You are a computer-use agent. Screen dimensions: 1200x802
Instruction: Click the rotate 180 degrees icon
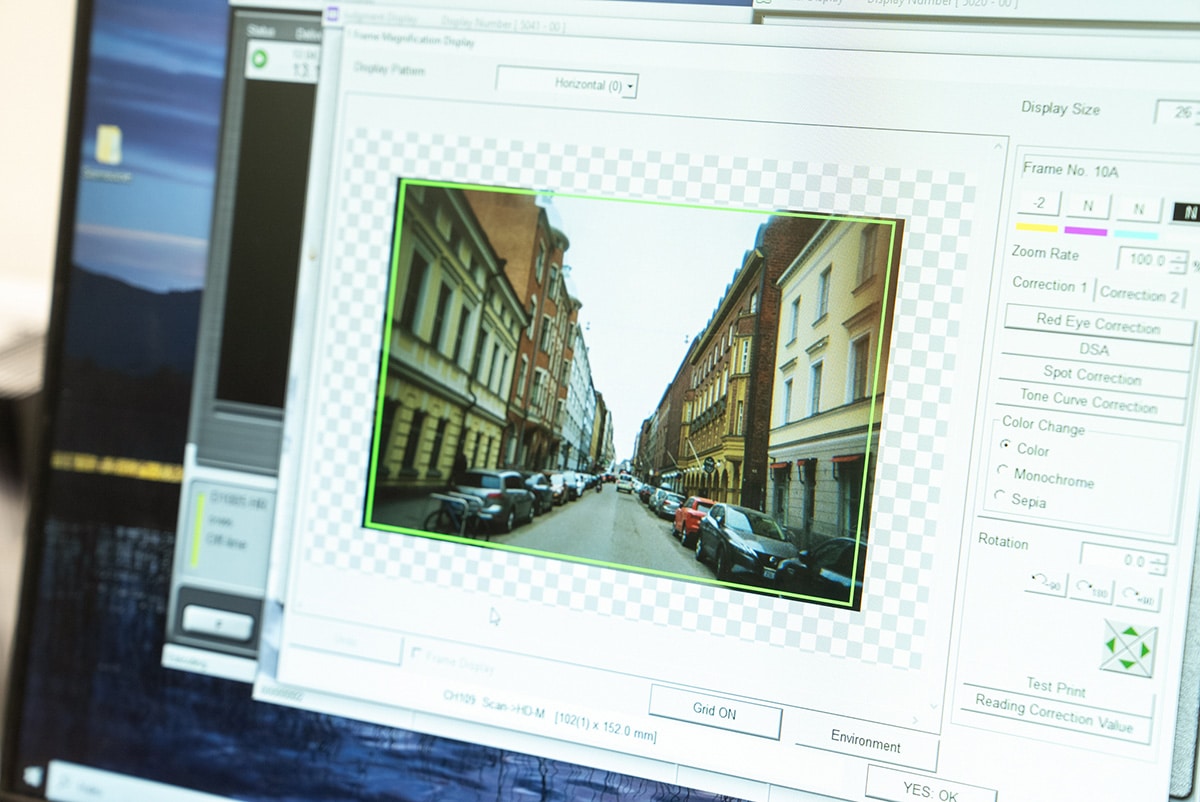[1091, 591]
